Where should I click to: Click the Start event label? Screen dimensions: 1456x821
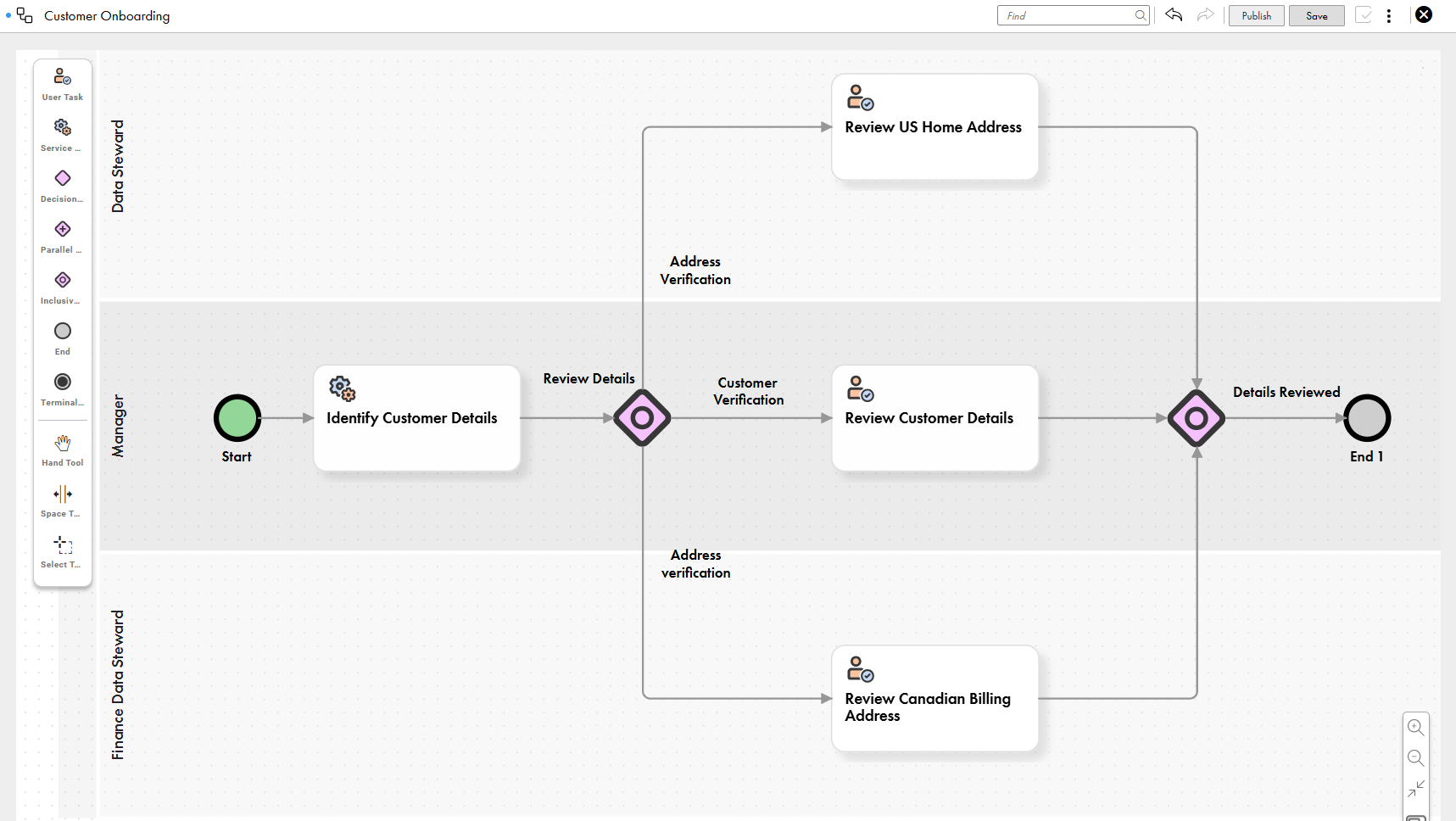pos(237,456)
